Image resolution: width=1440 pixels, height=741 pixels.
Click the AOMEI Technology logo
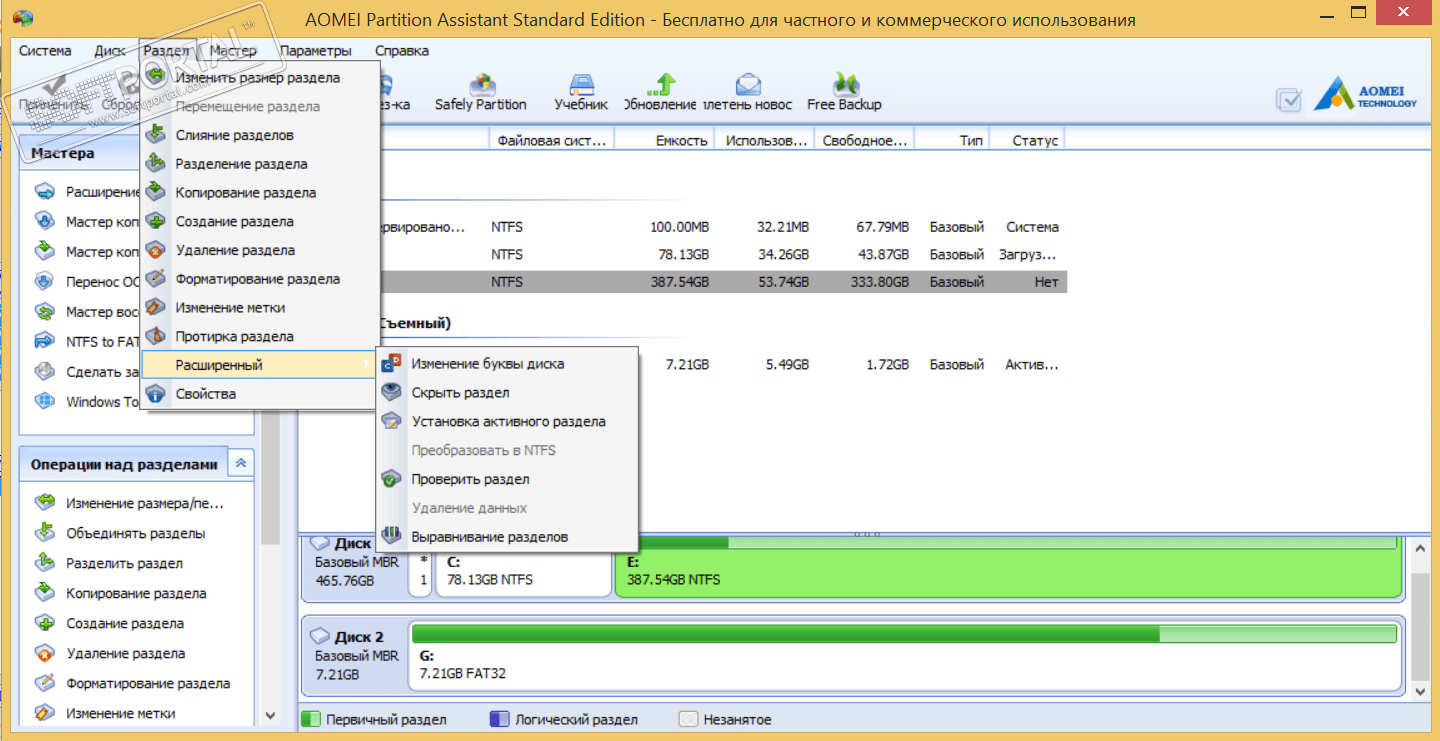1365,93
